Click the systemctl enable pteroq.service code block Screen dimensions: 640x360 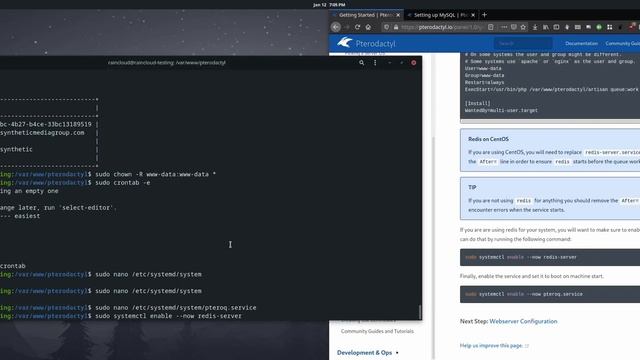[x=550, y=294]
